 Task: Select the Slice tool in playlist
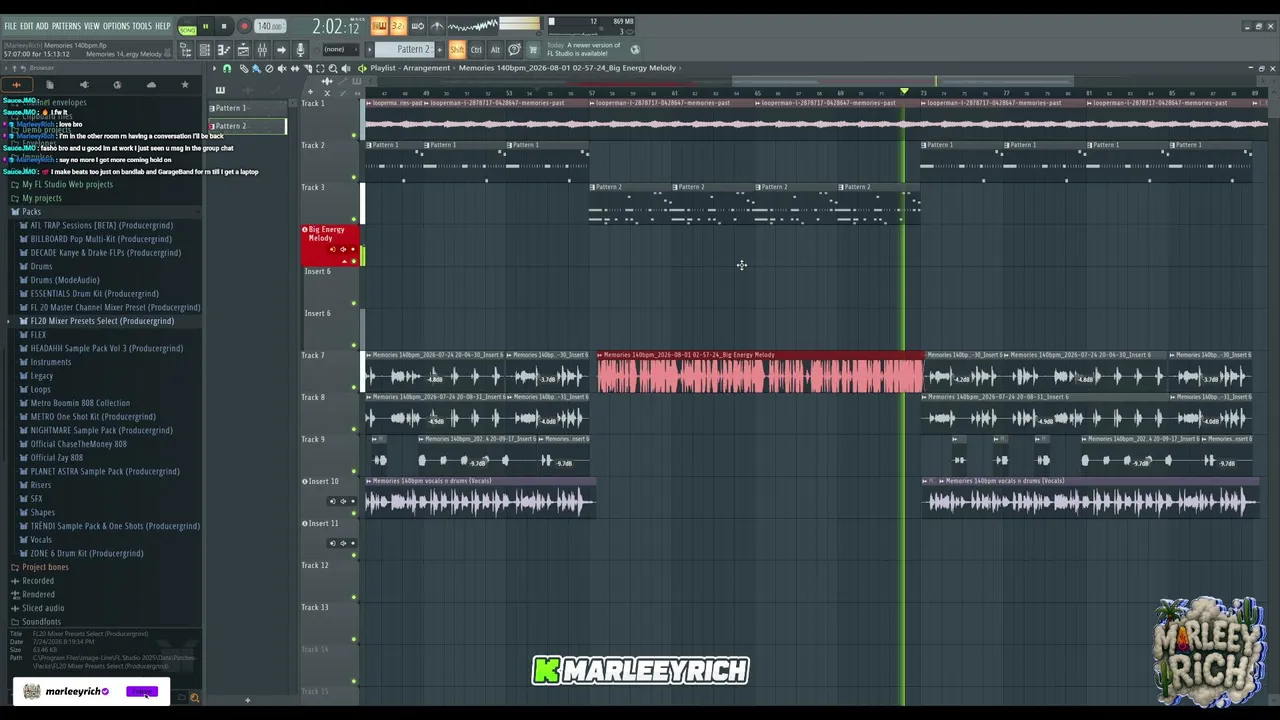point(307,69)
